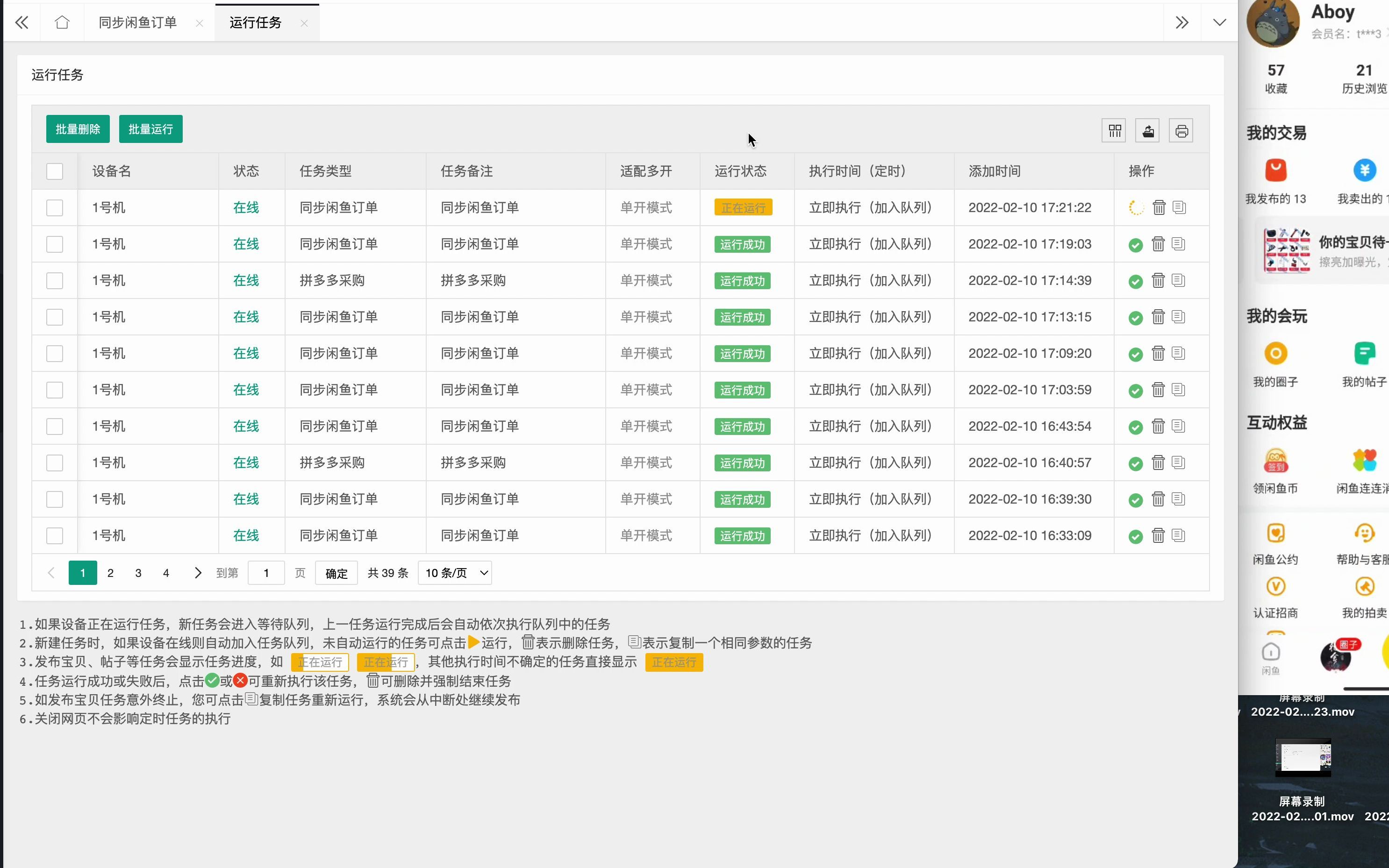1389x868 pixels.
Task: Open 闲鱼公约 in Xianyu panel
Action: click(x=1275, y=544)
